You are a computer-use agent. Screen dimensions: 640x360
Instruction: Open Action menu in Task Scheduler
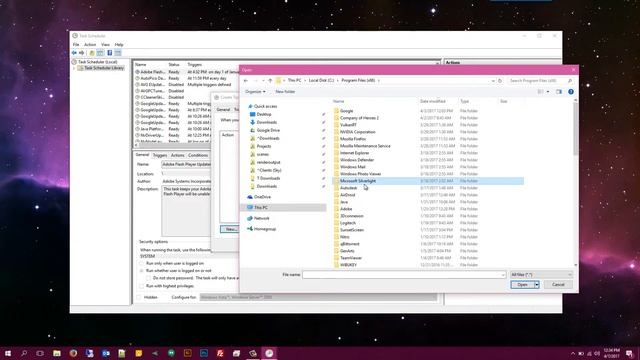(90, 44)
